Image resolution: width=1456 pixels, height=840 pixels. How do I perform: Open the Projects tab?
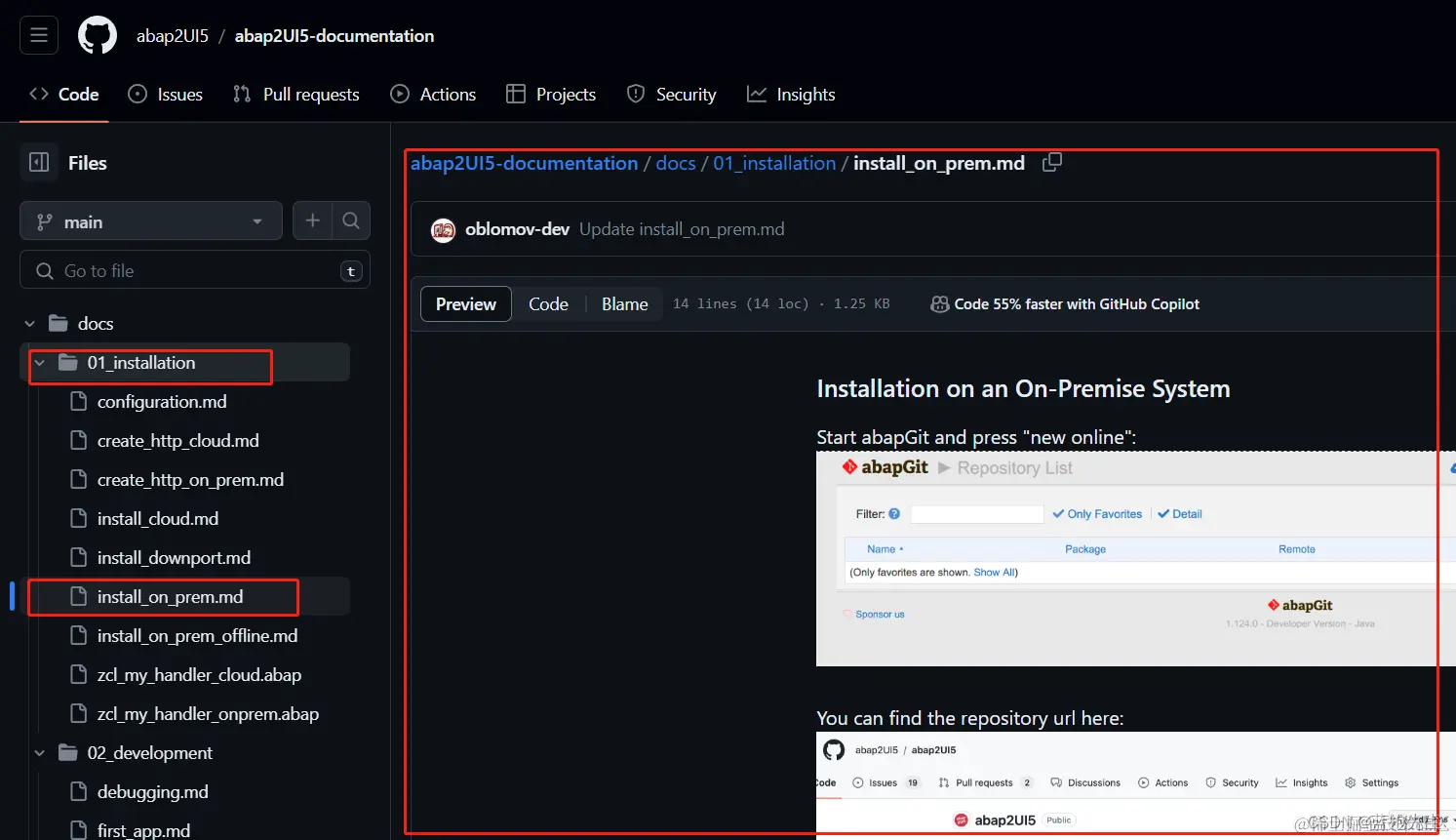pos(551,95)
